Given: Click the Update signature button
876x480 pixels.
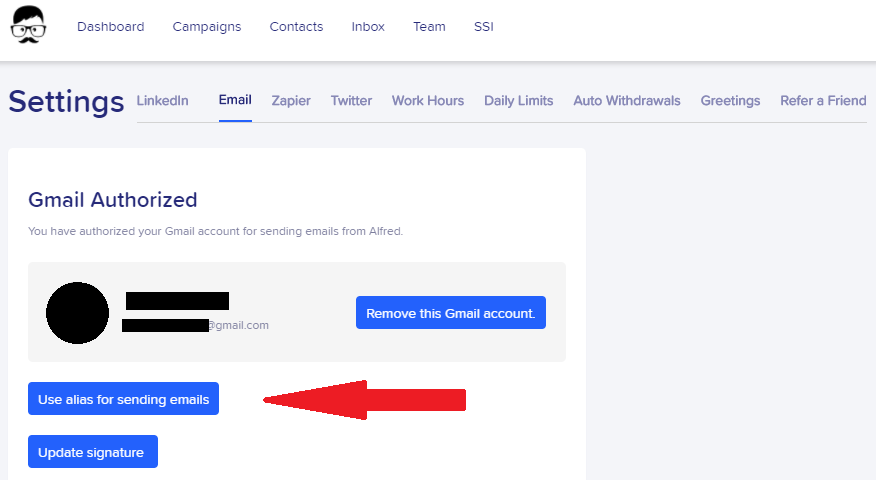Looking at the screenshot, I should click(x=93, y=452).
